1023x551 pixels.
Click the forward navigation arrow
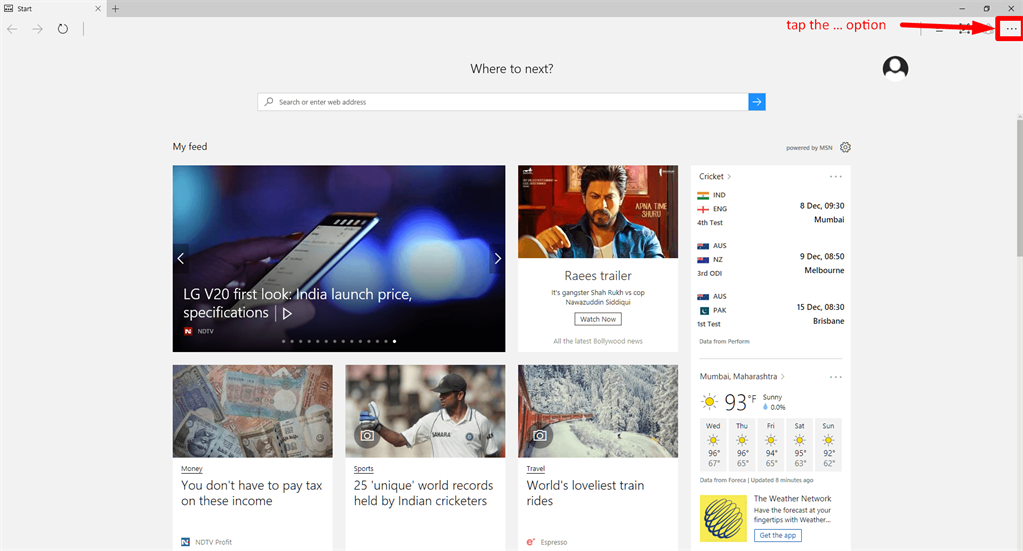(37, 29)
